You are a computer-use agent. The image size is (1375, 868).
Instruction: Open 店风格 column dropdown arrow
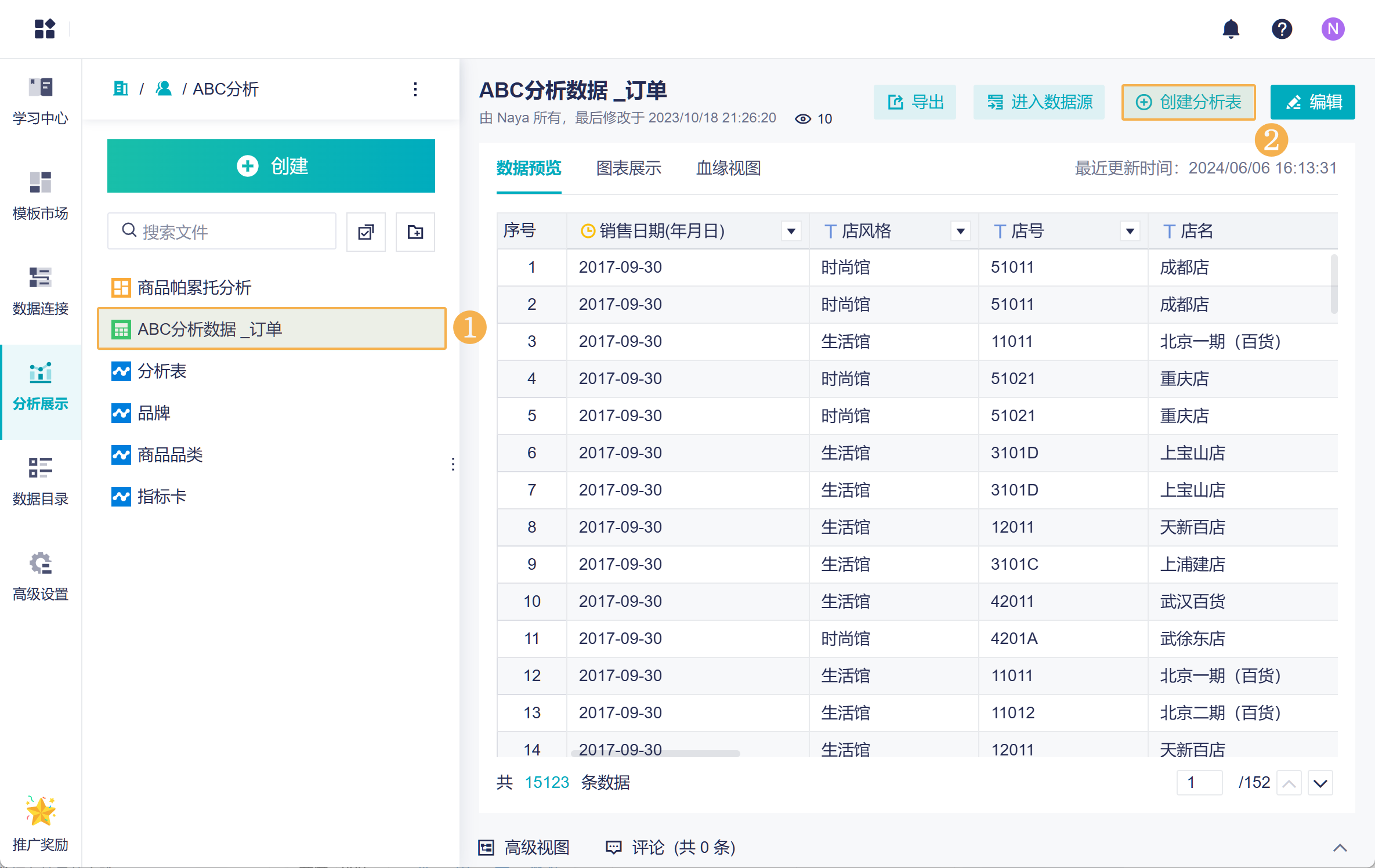coord(960,232)
